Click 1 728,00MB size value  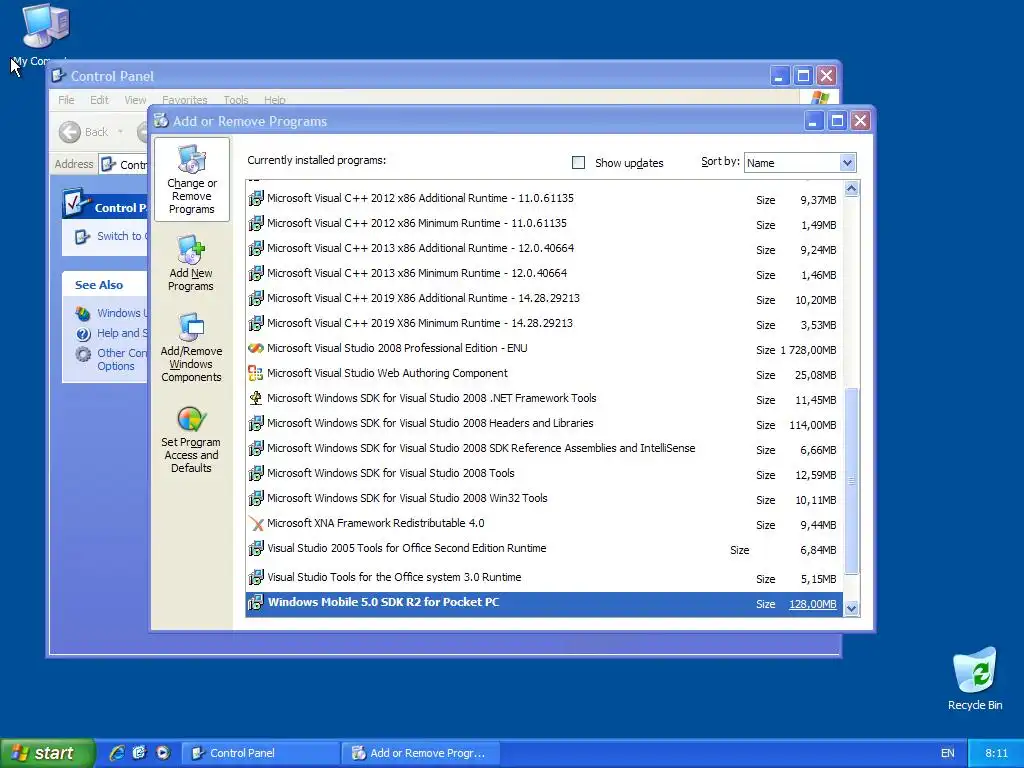pyautogui.click(x=808, y=350)
